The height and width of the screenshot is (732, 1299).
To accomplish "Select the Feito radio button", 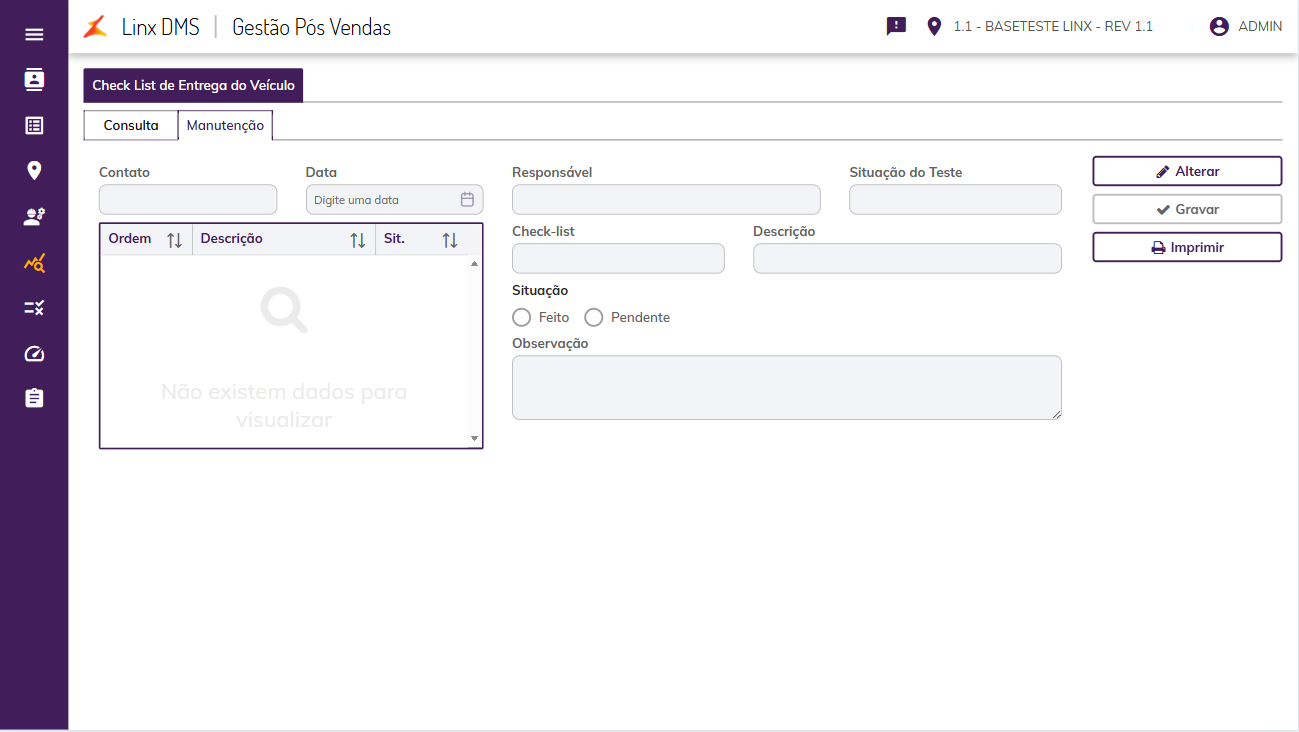I will (x=521, y=317).
